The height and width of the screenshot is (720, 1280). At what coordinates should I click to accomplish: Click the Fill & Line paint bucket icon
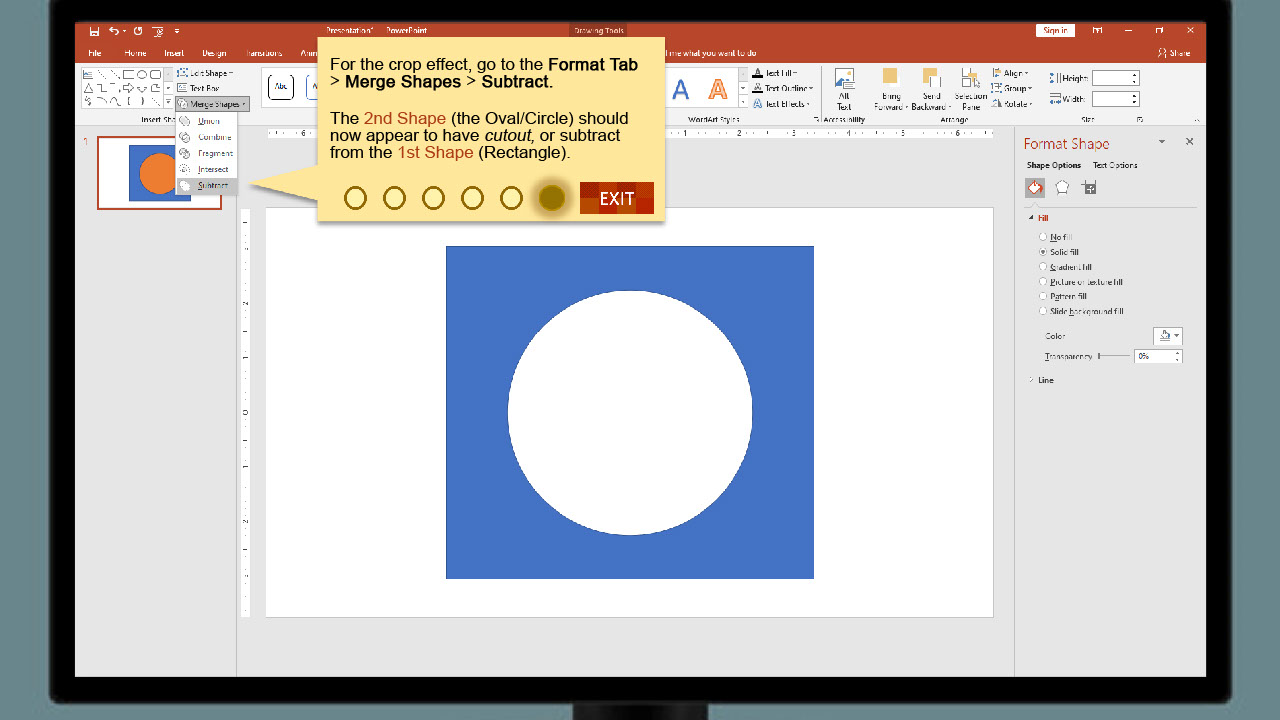[x=1035, y=187]
